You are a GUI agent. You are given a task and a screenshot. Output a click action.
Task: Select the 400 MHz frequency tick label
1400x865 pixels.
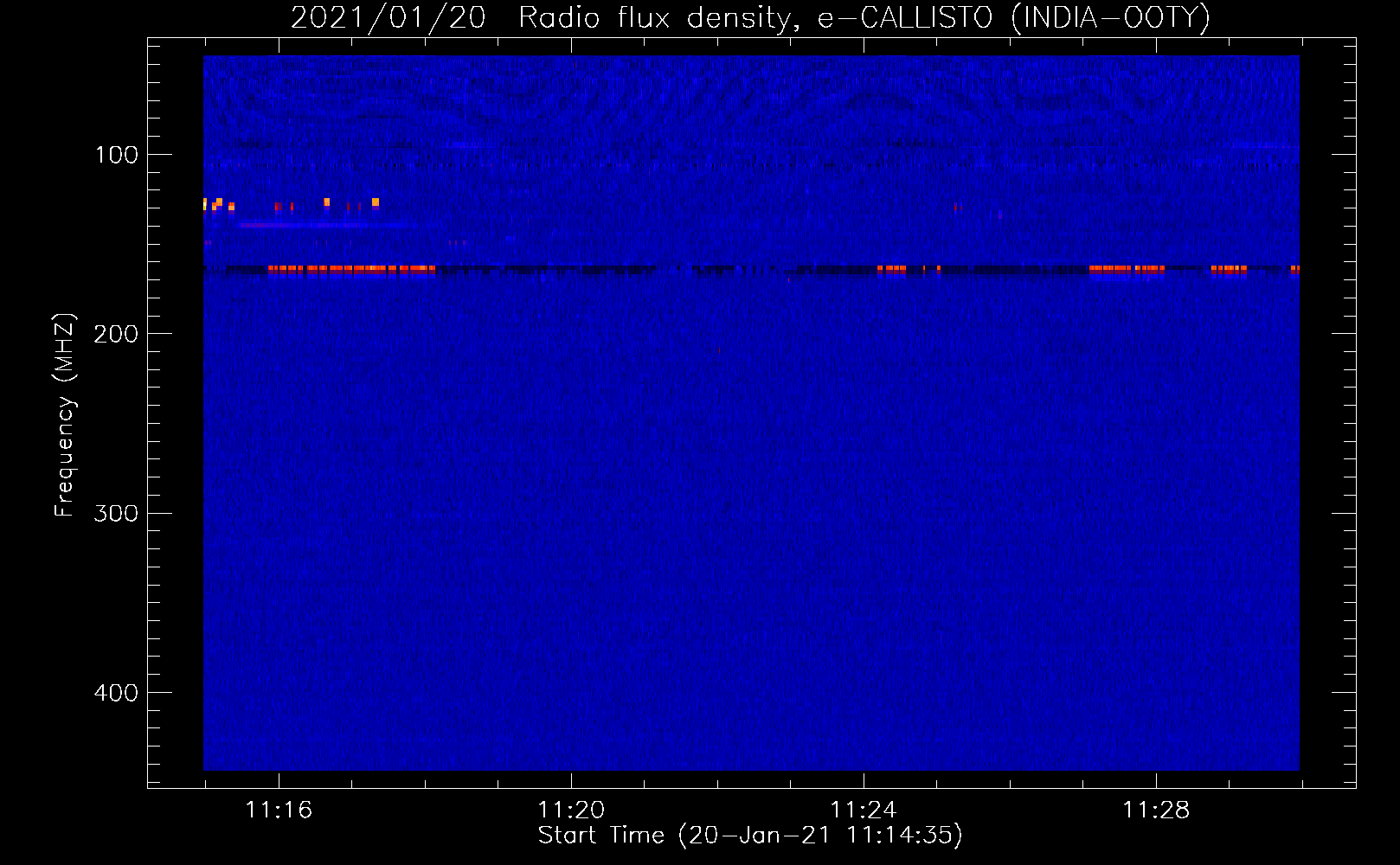(116, 693)
